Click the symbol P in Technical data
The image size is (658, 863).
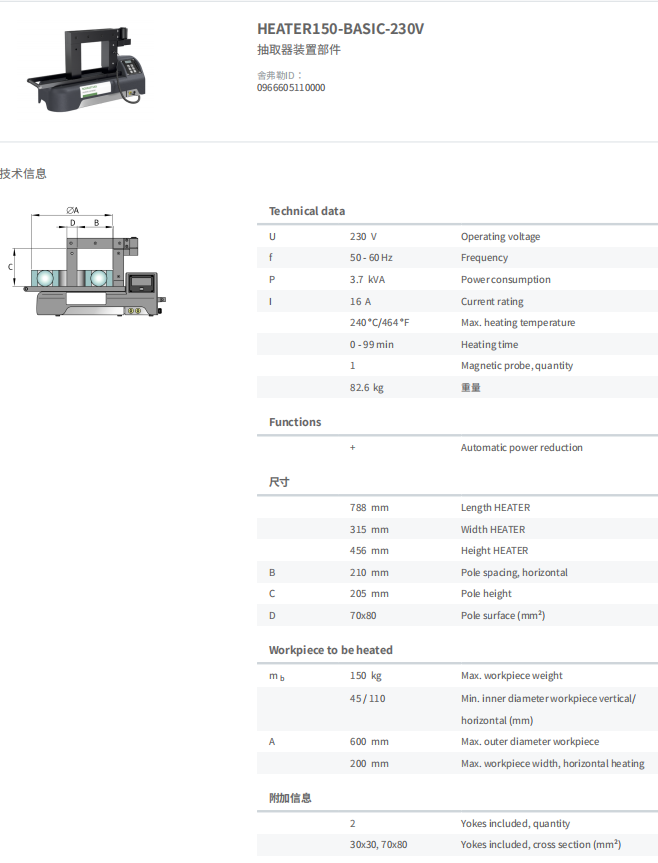[272, 280]
